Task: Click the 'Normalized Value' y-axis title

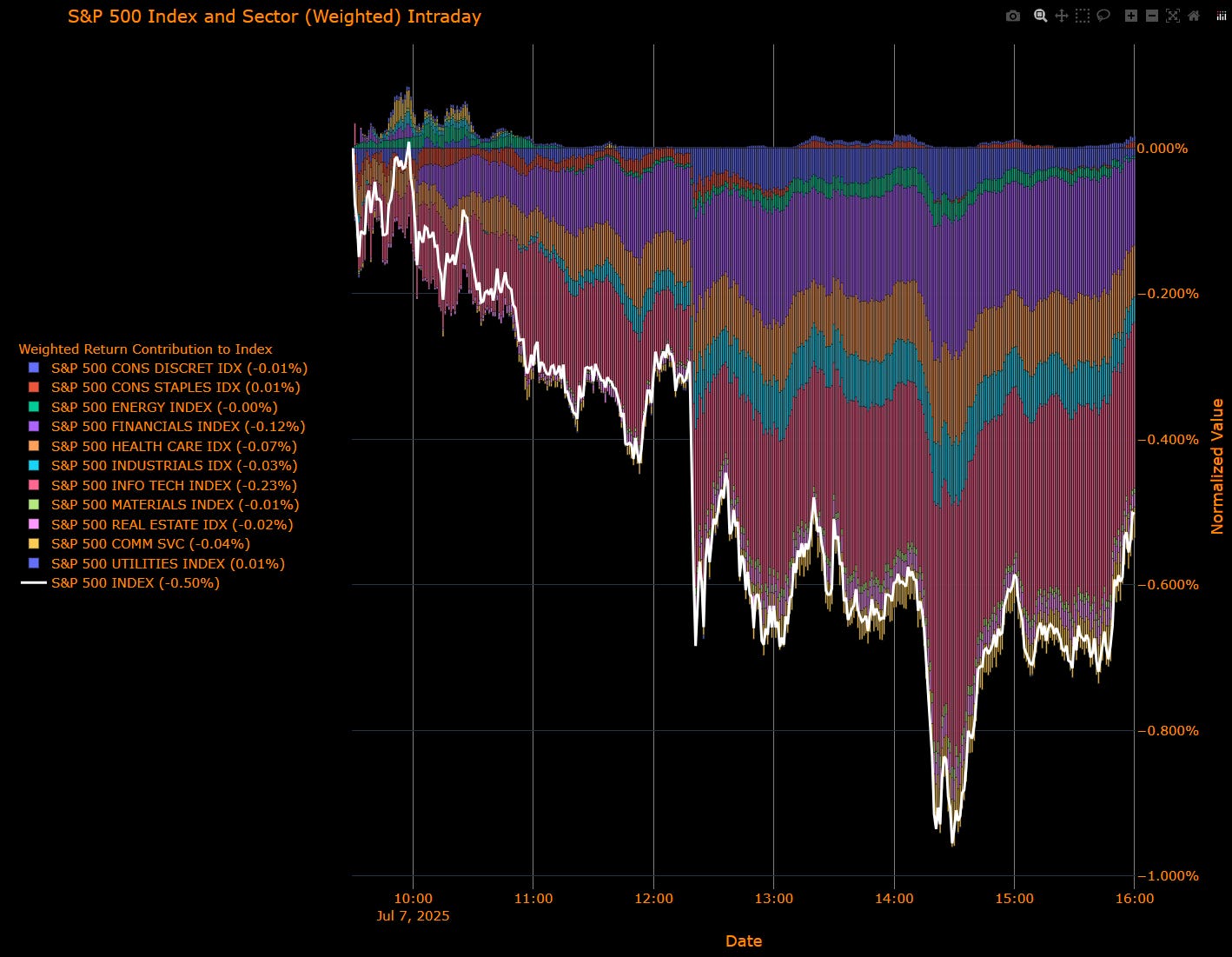Action: (x=1216, y=467)
